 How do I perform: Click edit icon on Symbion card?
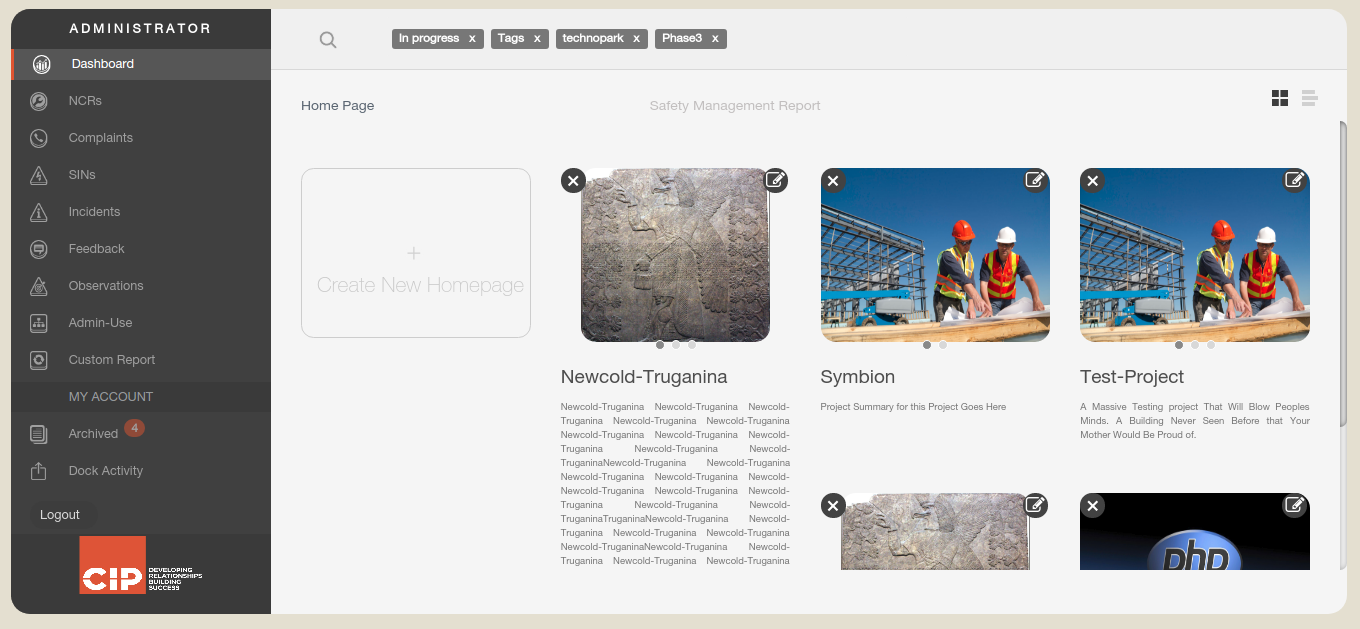tap(1036, 180)
